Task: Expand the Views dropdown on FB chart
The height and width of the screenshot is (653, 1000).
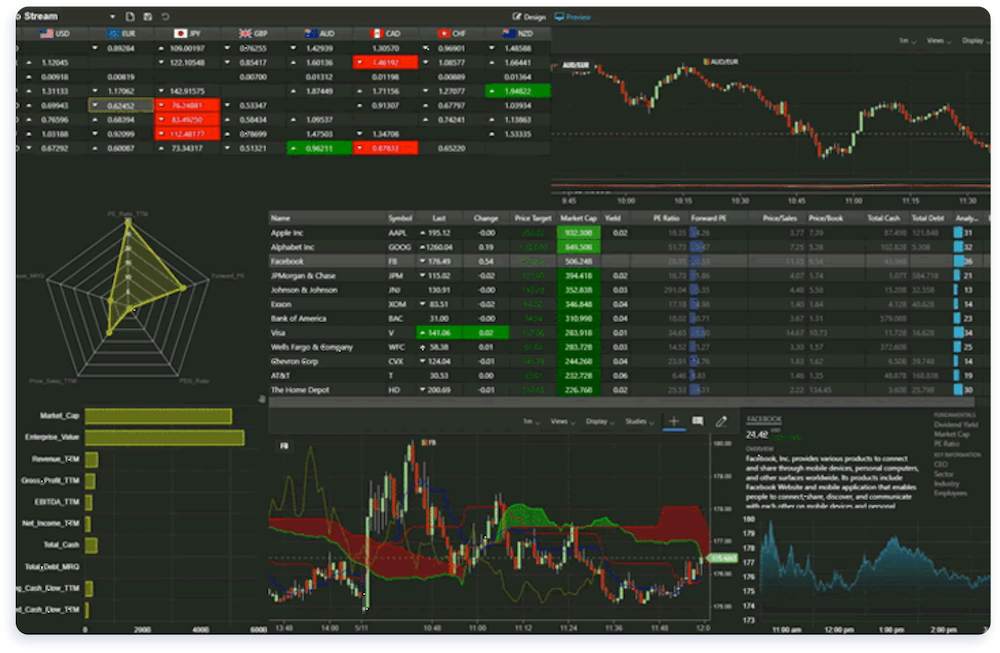Action: pos(562,422)
